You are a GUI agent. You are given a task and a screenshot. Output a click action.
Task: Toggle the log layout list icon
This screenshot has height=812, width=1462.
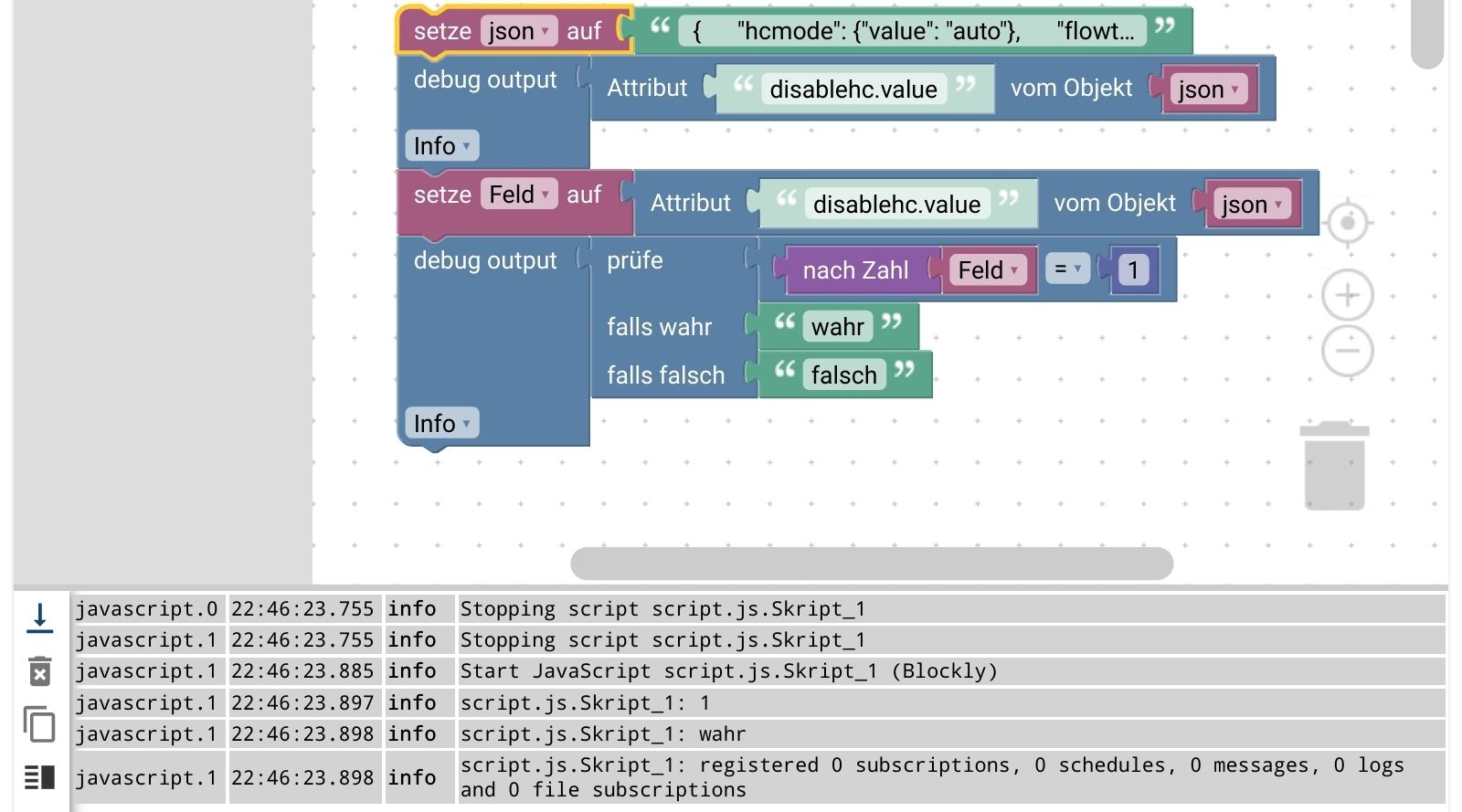(x=39, y=777)
